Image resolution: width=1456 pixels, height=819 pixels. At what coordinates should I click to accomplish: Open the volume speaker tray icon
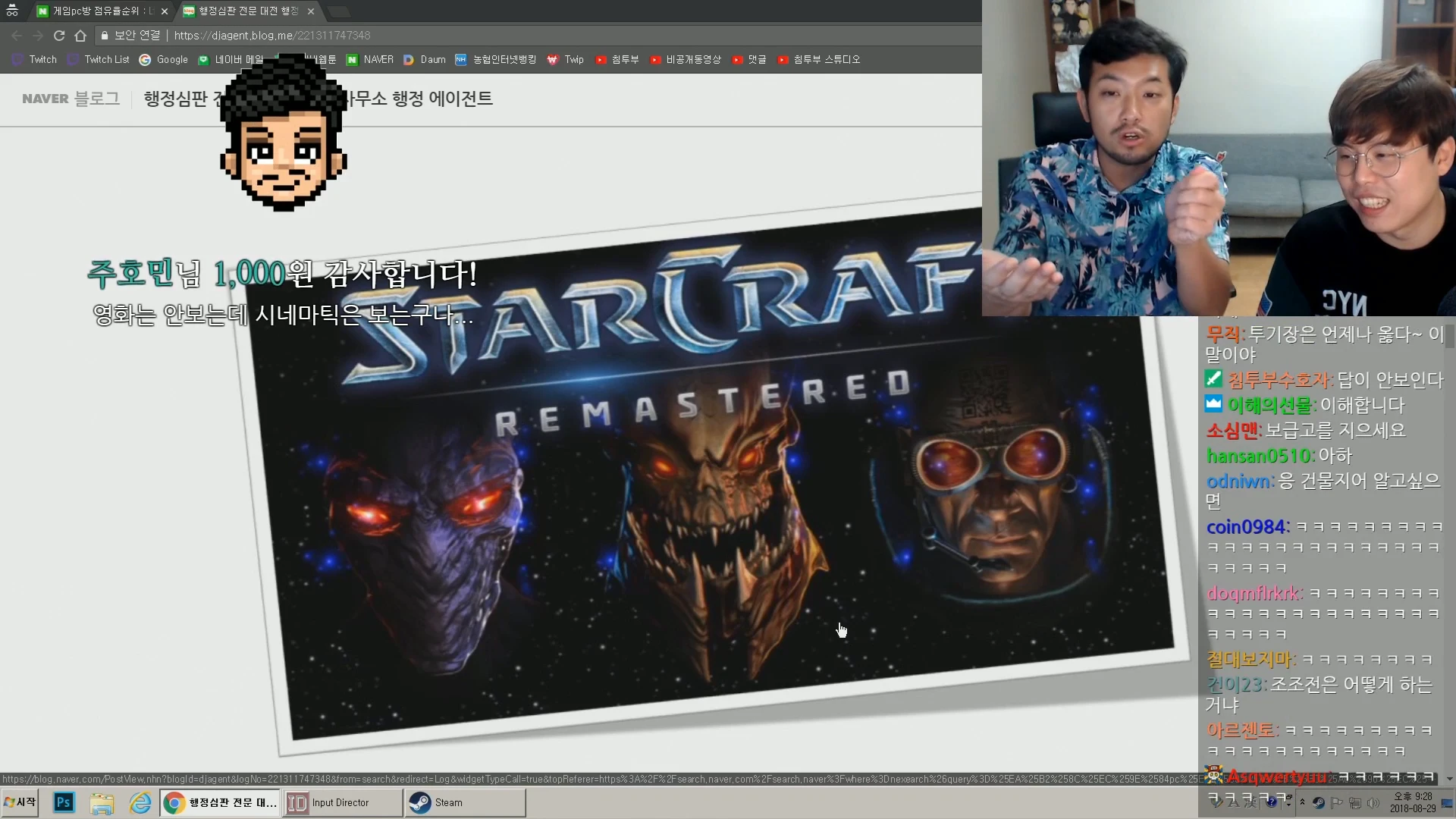pos(1373,802)
